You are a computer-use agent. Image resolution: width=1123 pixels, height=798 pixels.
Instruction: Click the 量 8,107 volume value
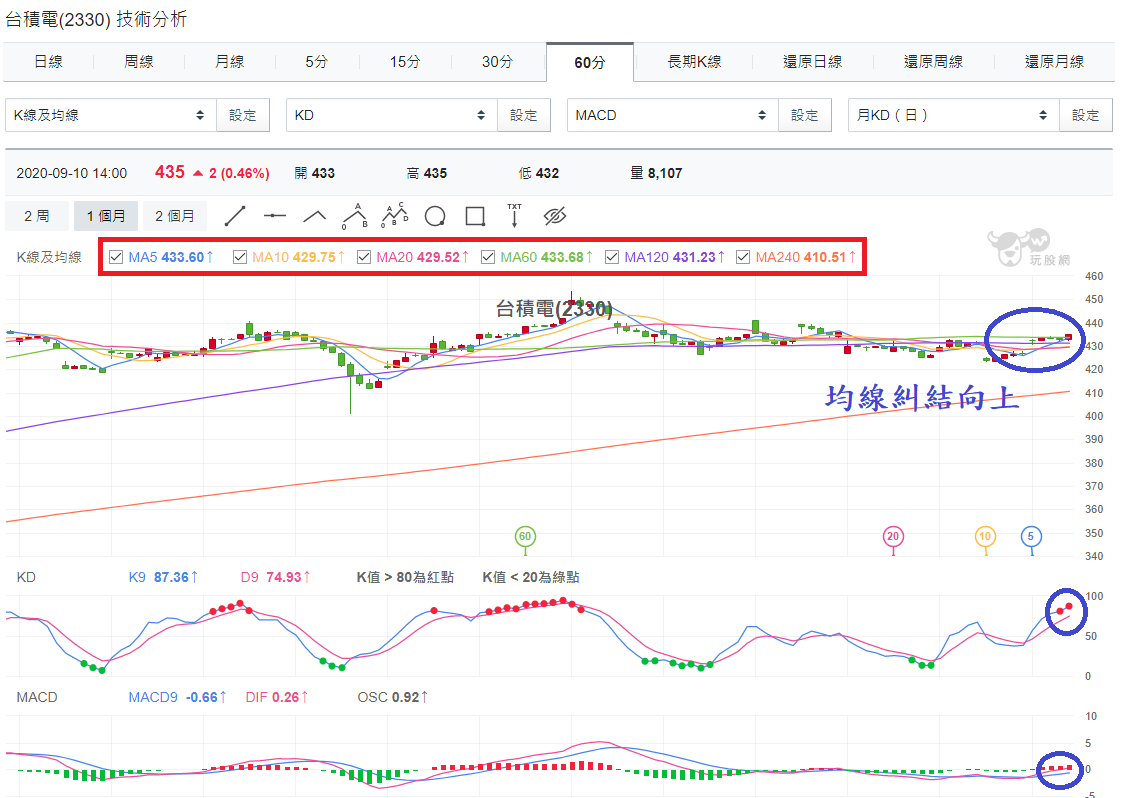pos(656,173)
